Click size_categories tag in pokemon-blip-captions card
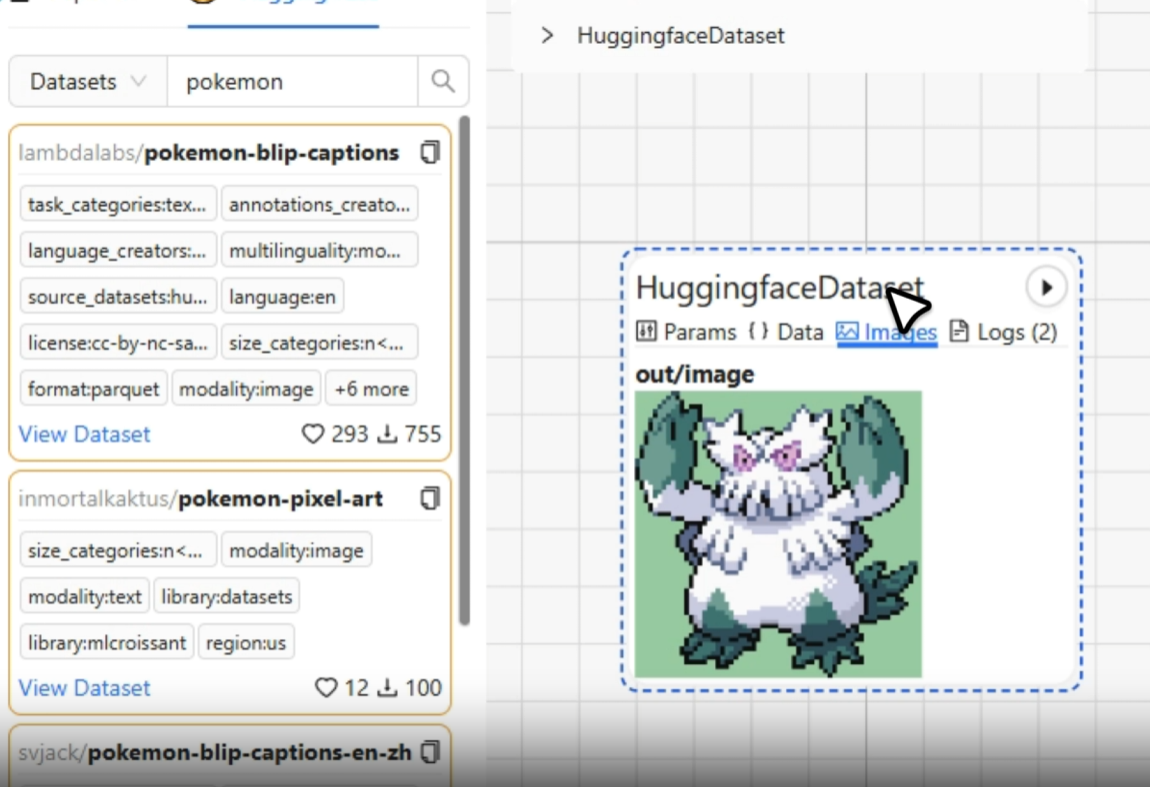The width and height of the screenshot is (1150, 787). coord(320,343)
